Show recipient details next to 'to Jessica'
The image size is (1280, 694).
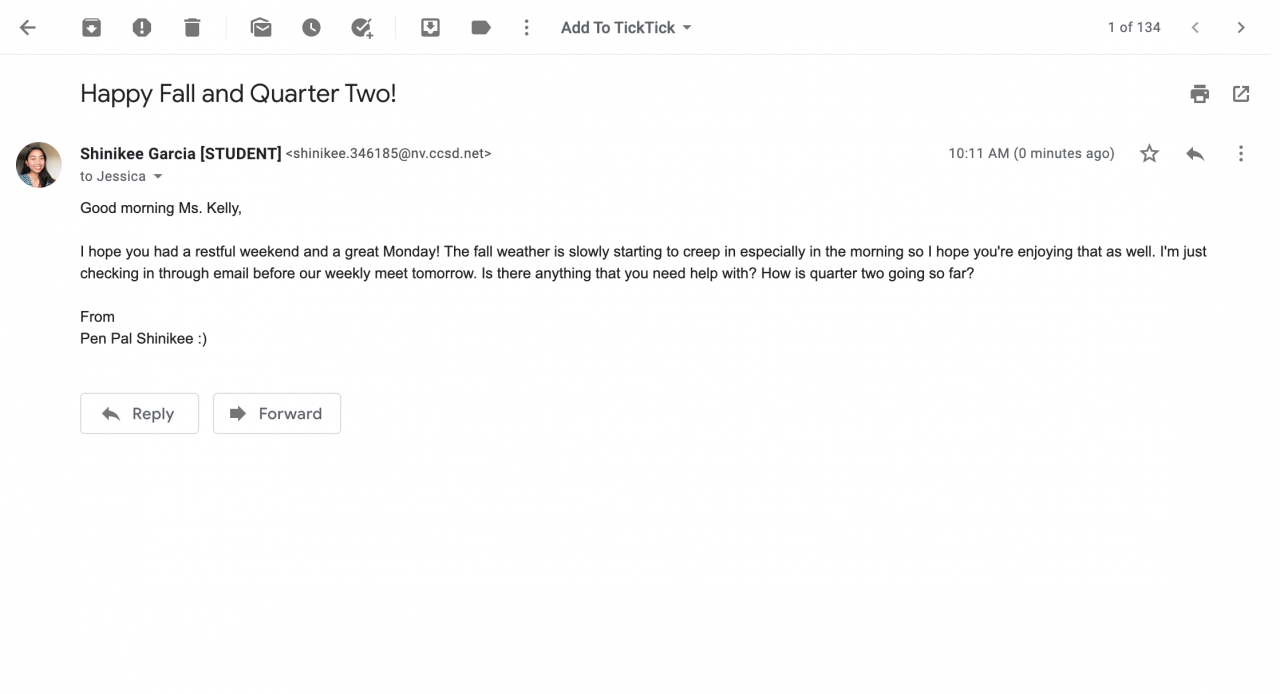[x=158, y=177]
